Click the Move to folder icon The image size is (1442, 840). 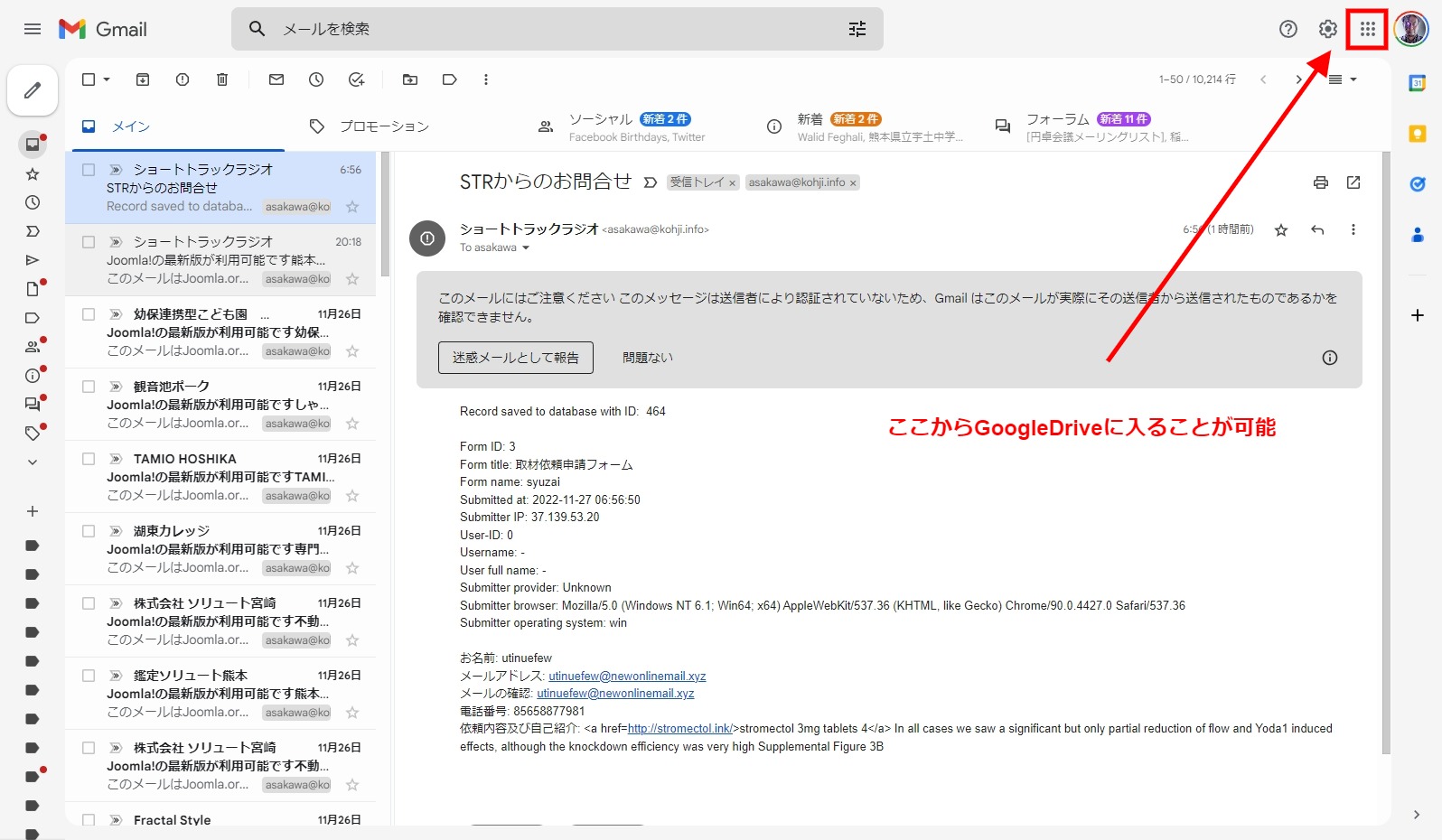click(x=410, y=79)
